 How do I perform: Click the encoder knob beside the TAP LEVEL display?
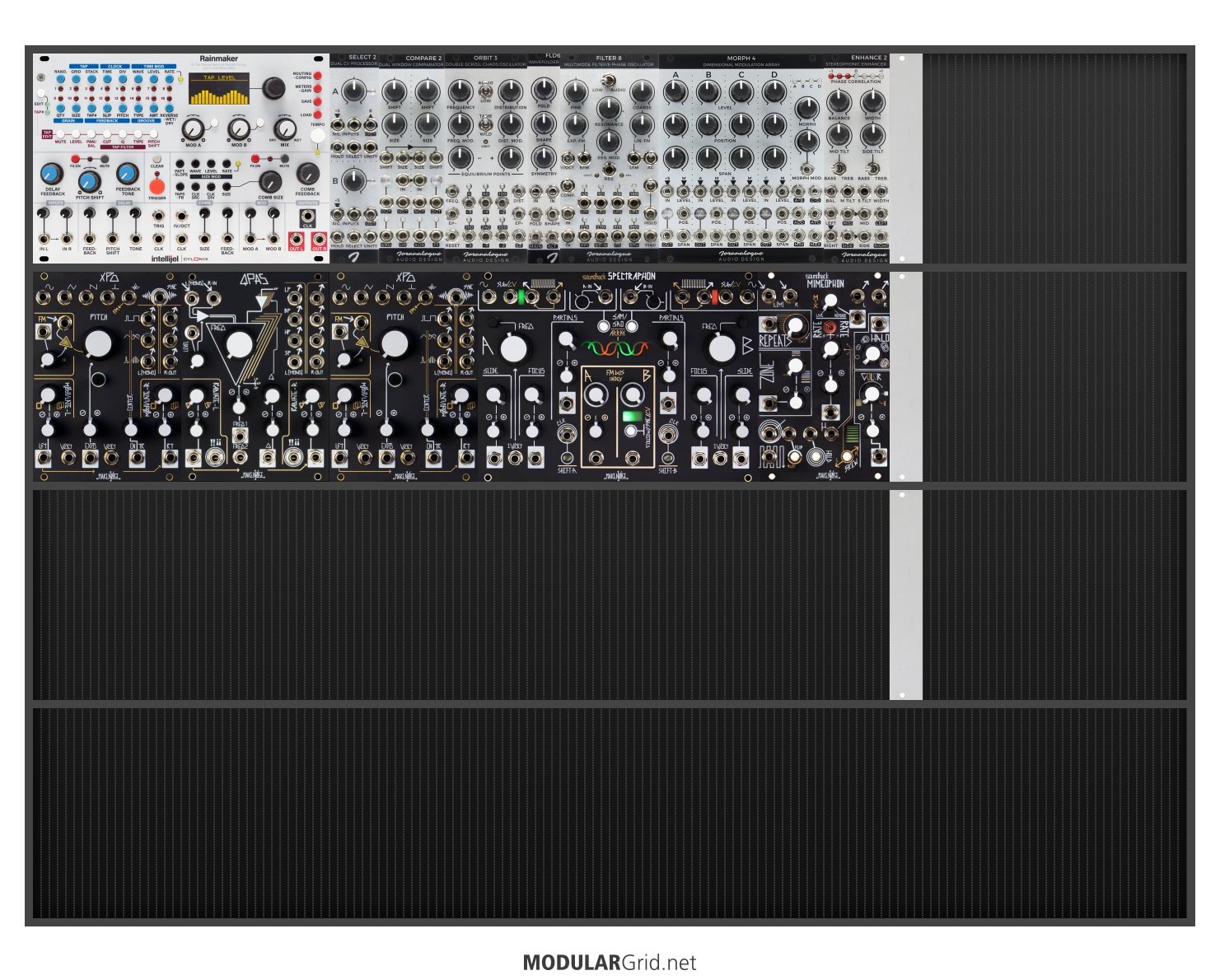click(274, 88)
